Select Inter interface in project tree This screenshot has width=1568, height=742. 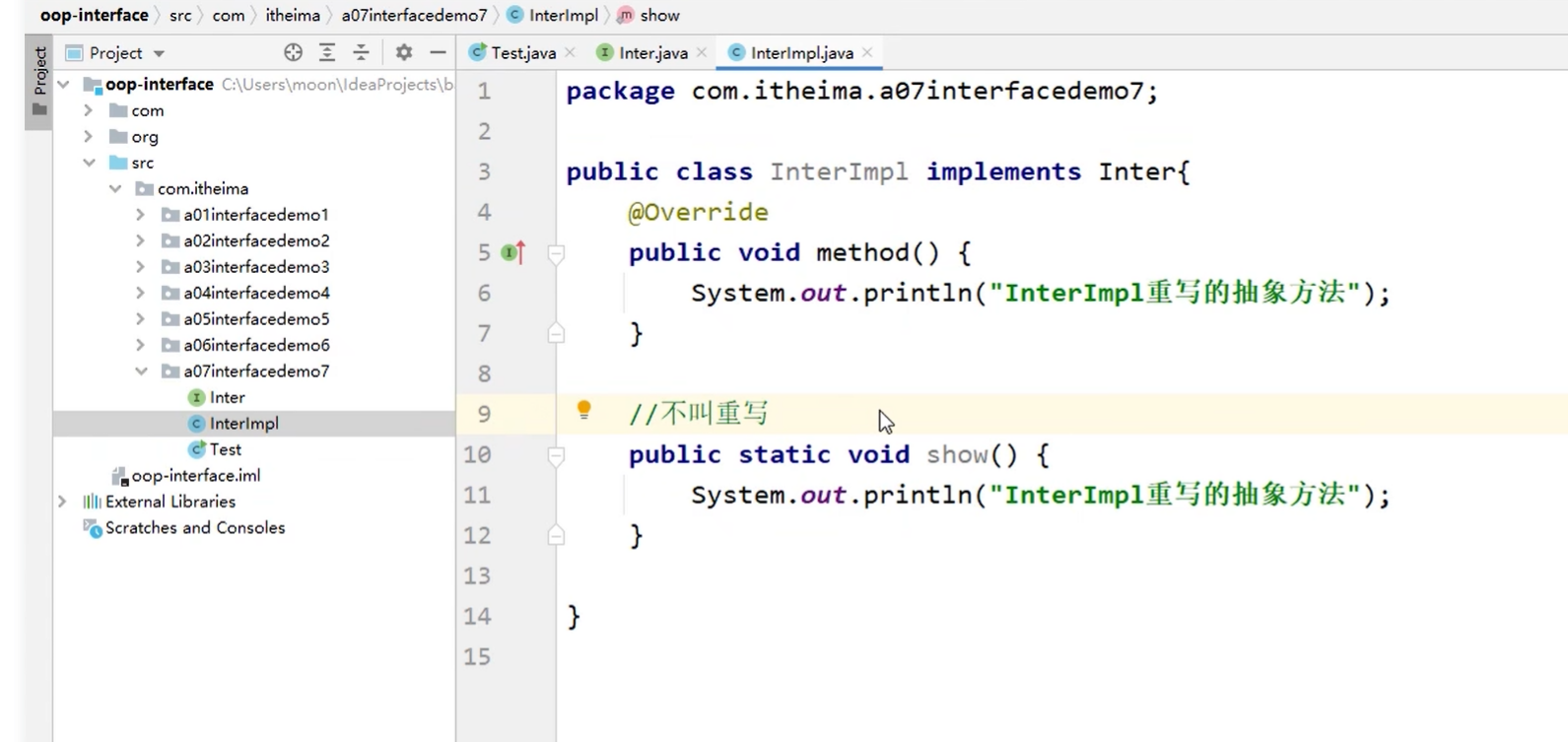(227, 397)
